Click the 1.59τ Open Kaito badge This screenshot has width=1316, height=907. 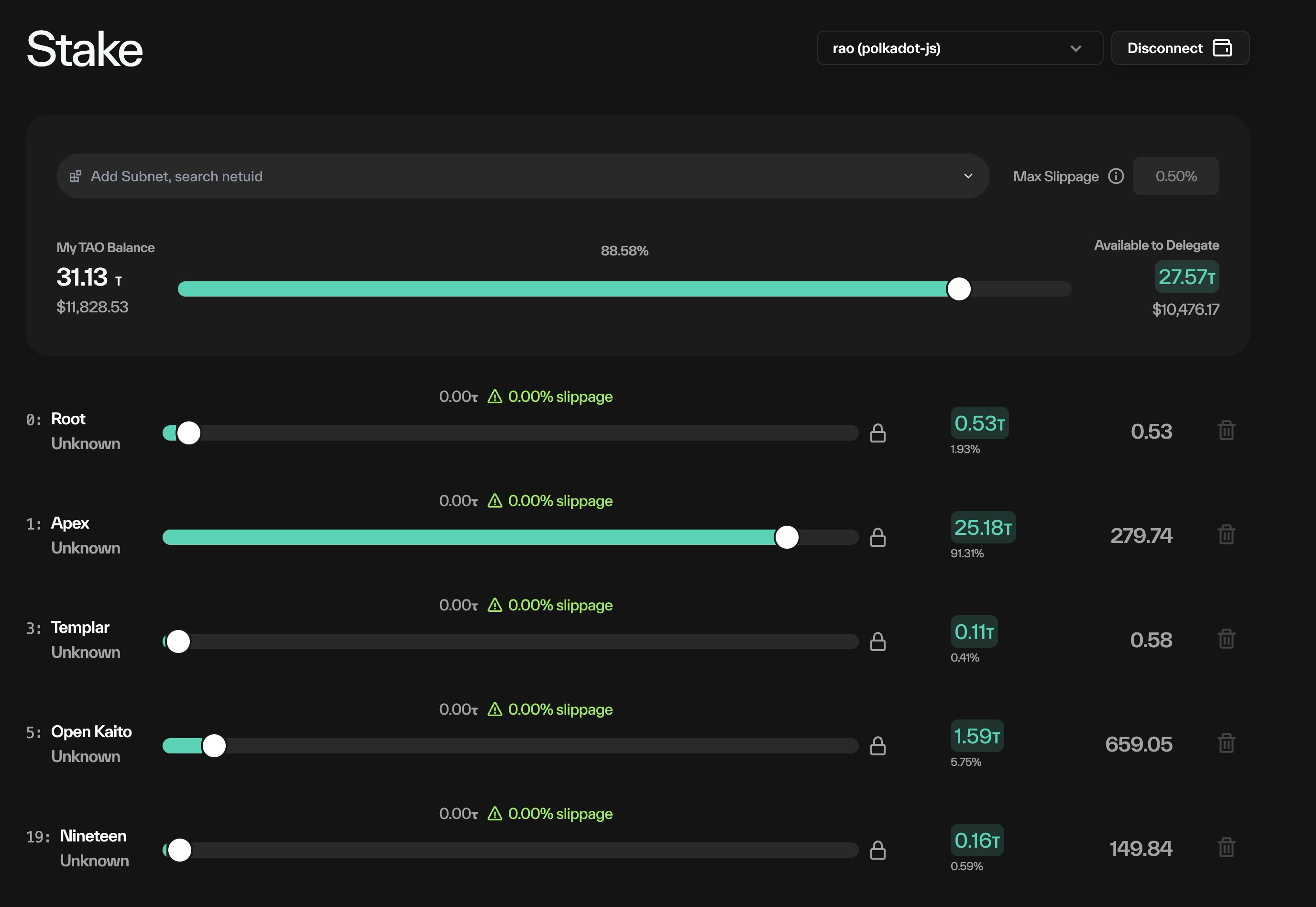click(x=976, y=736)
